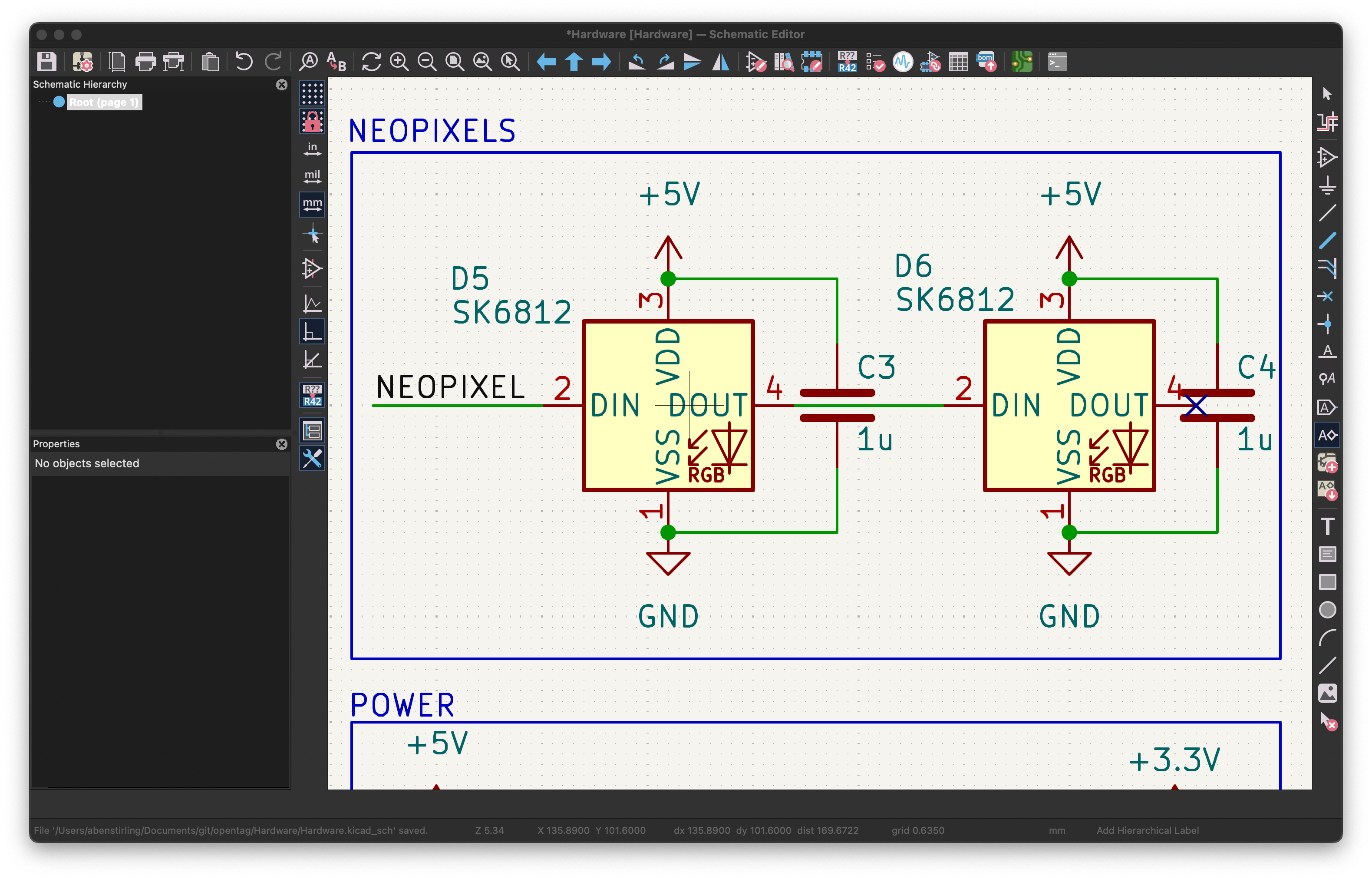The height and width of the screenshot is (879, 1372).
Task: Open the Find tool
Action: [309, 62]
